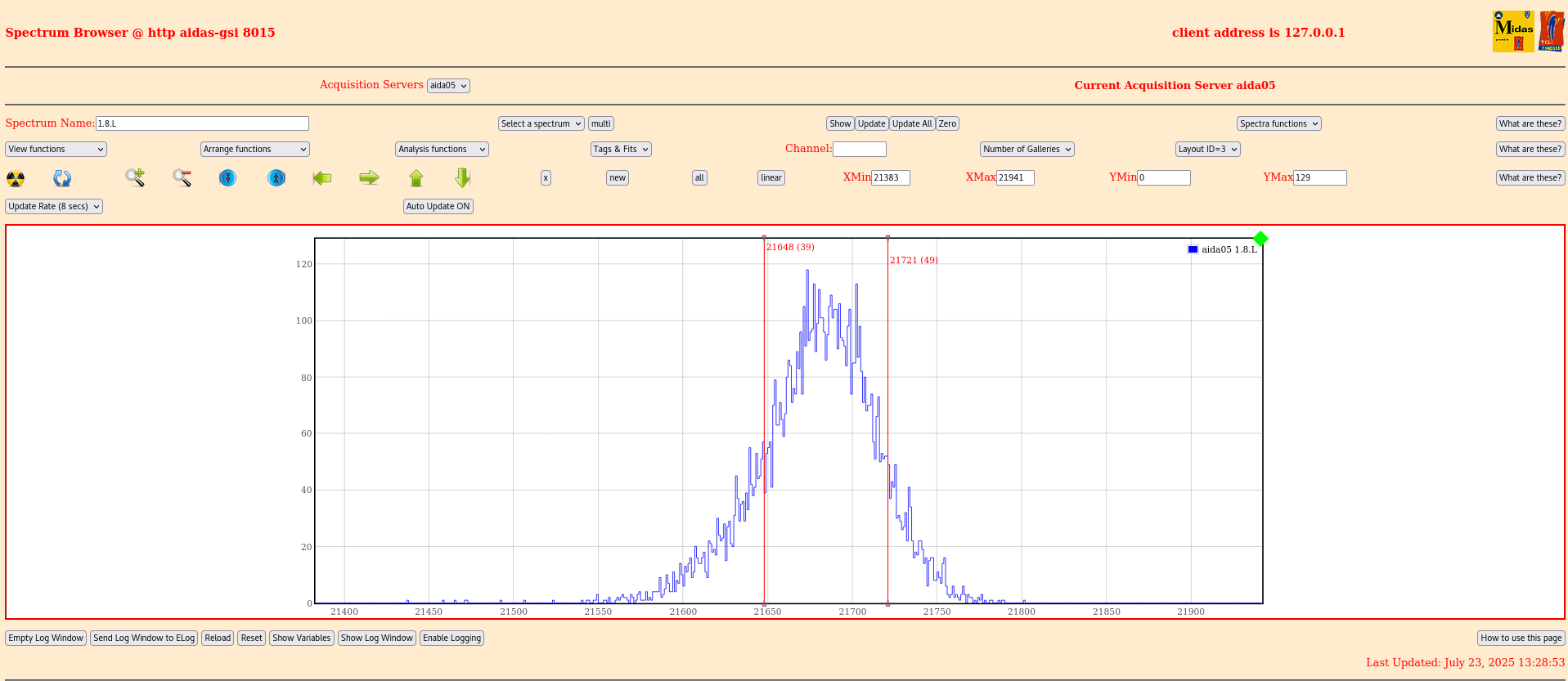Screen dimensions: 1568x681
Task: Click the Show Variables button
Action: click(x=302, y=638)
